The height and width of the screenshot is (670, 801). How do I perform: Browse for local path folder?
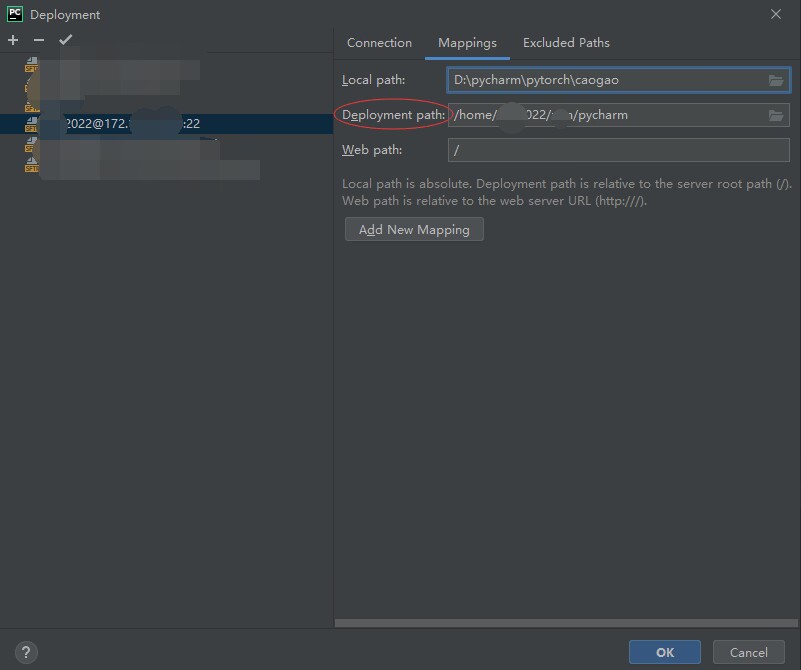click(775, 80)
